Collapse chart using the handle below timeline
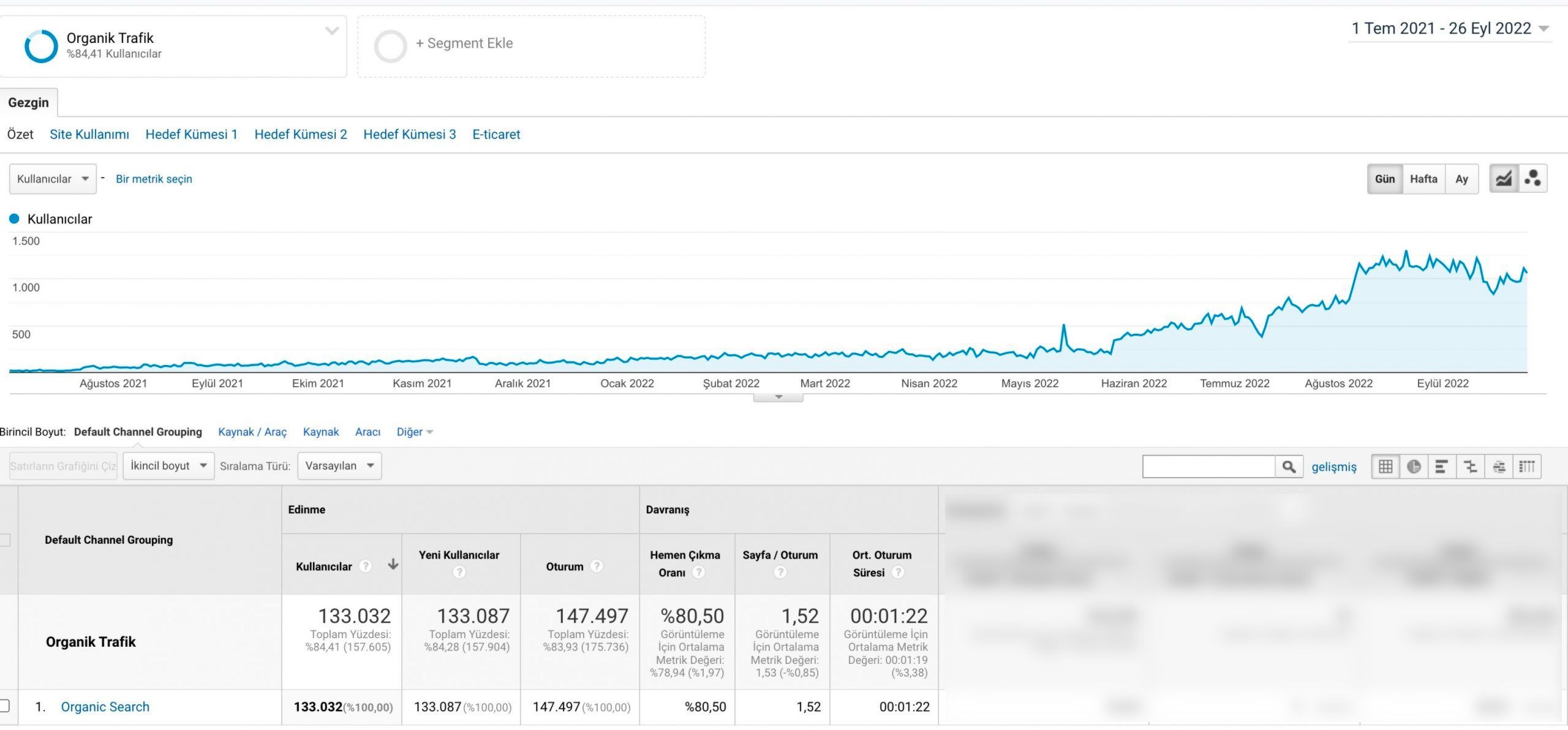1568x730 pixels. (x=778, y=397)
